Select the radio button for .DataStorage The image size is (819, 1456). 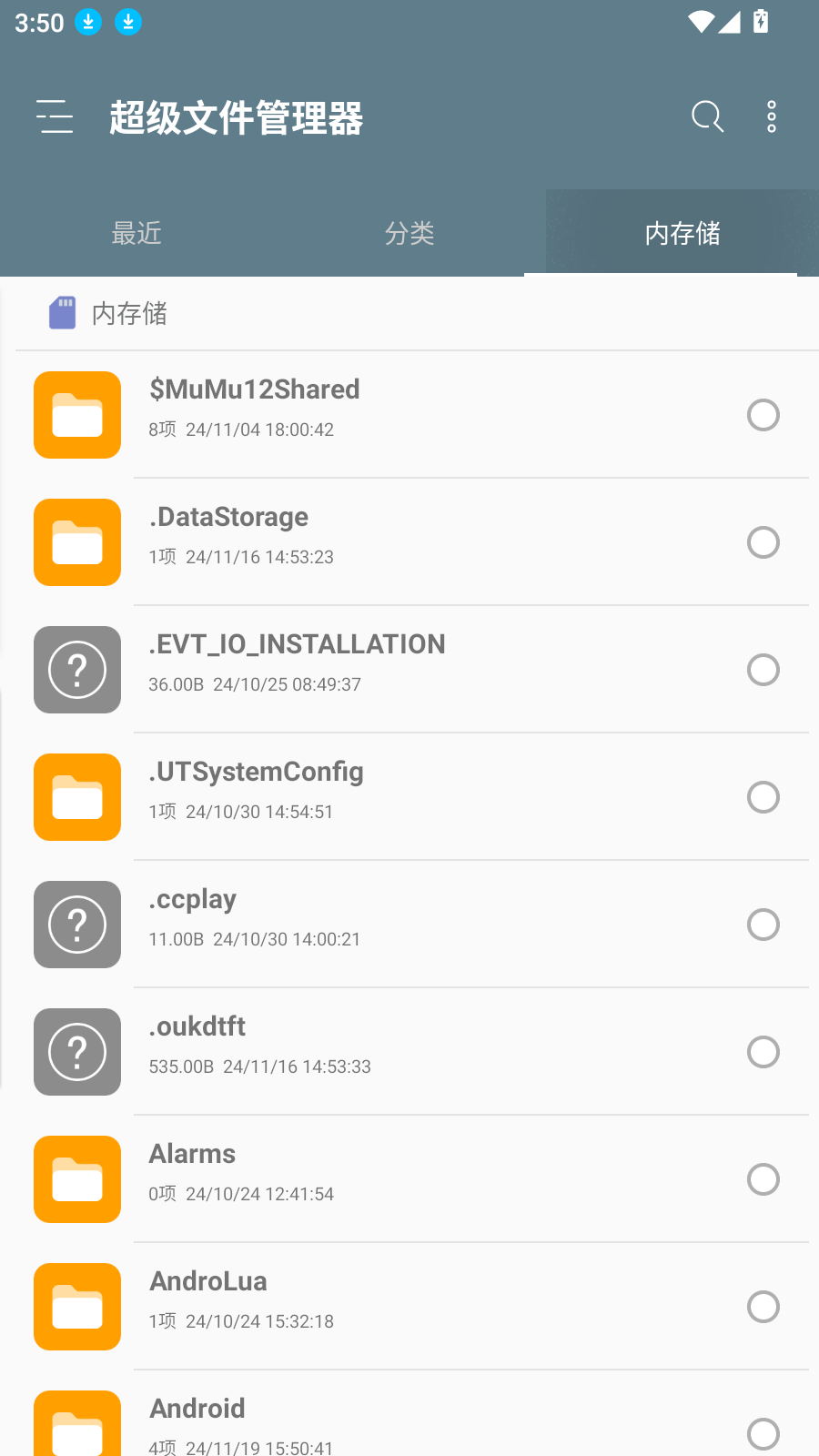pos(763,542)
